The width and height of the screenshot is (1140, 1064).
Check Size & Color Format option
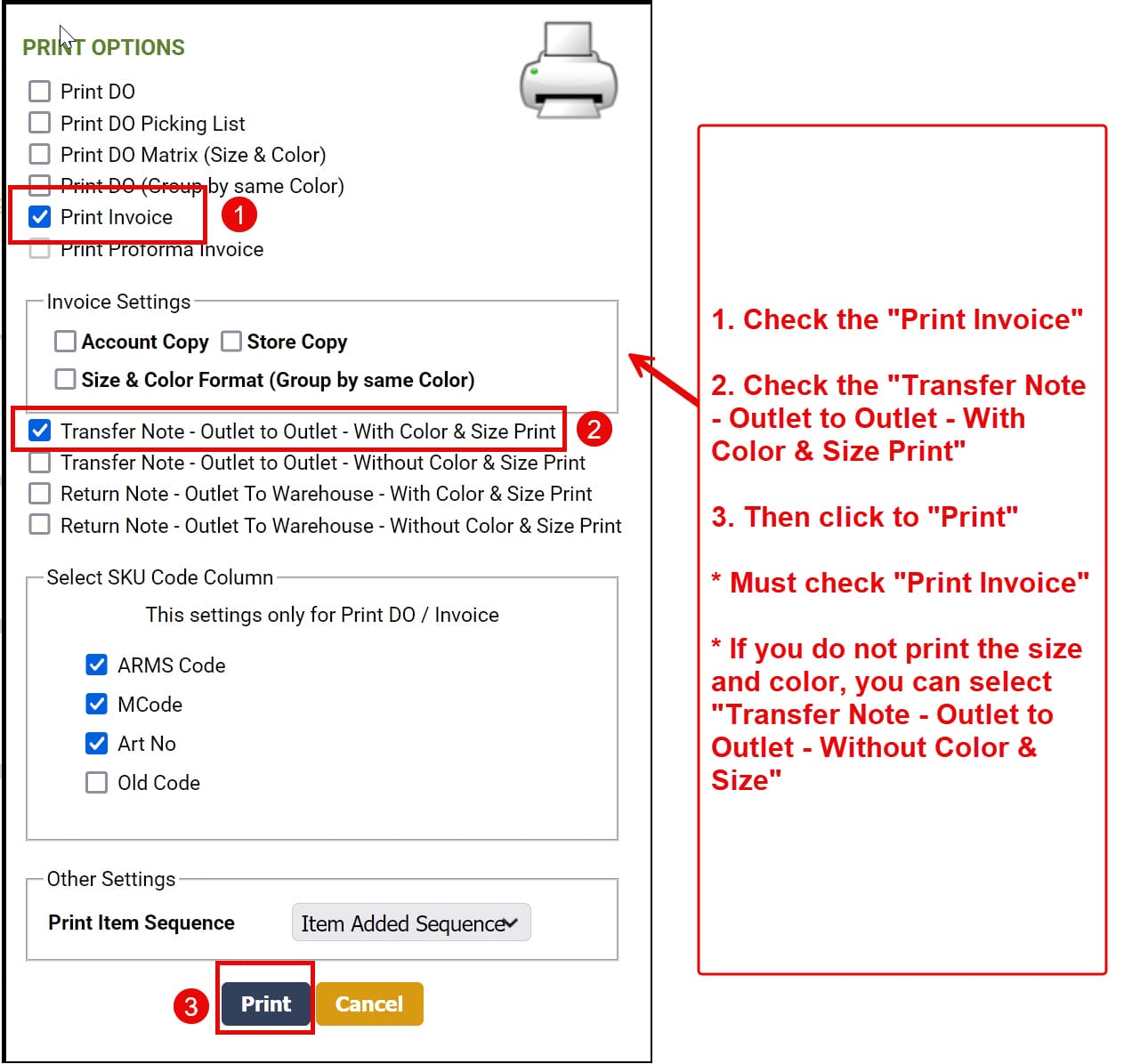coord(66,379)
